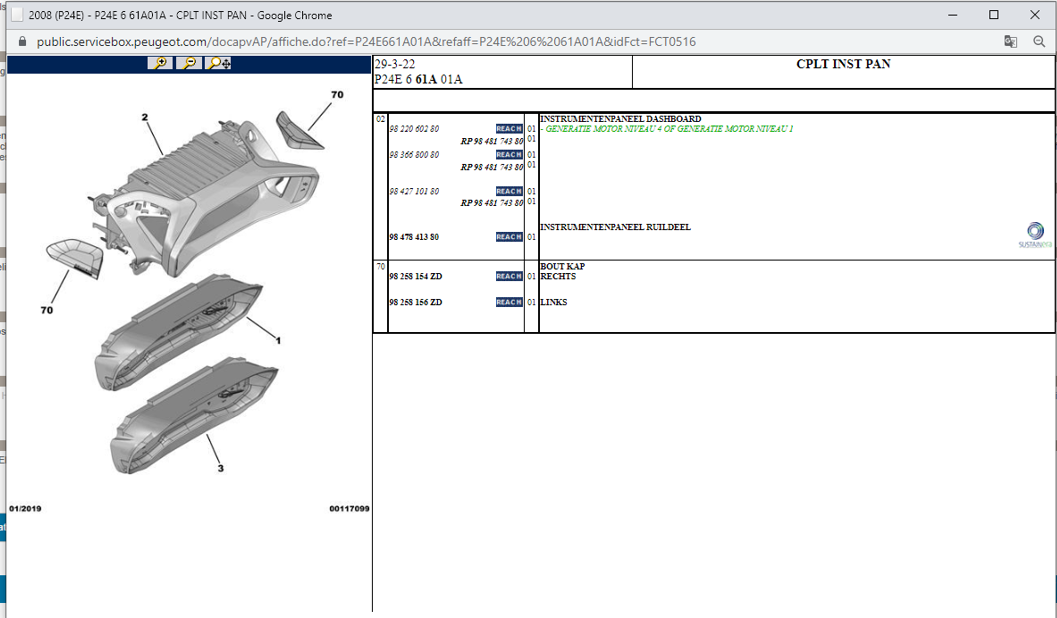Screen dimensions: 1057x618
Task: Minimize the Chrome window
Action: point(953,15)
